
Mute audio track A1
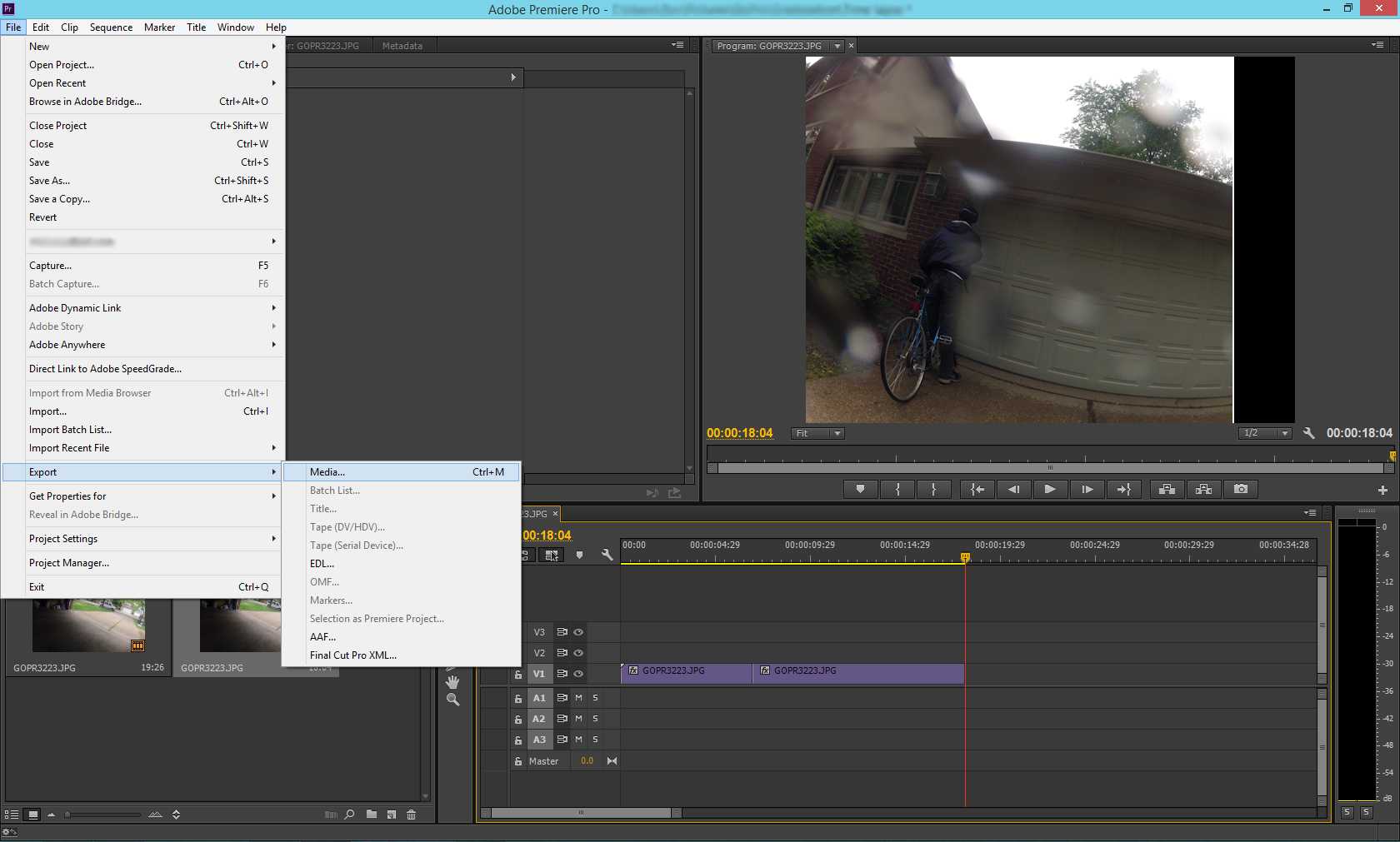pos(578,698)
